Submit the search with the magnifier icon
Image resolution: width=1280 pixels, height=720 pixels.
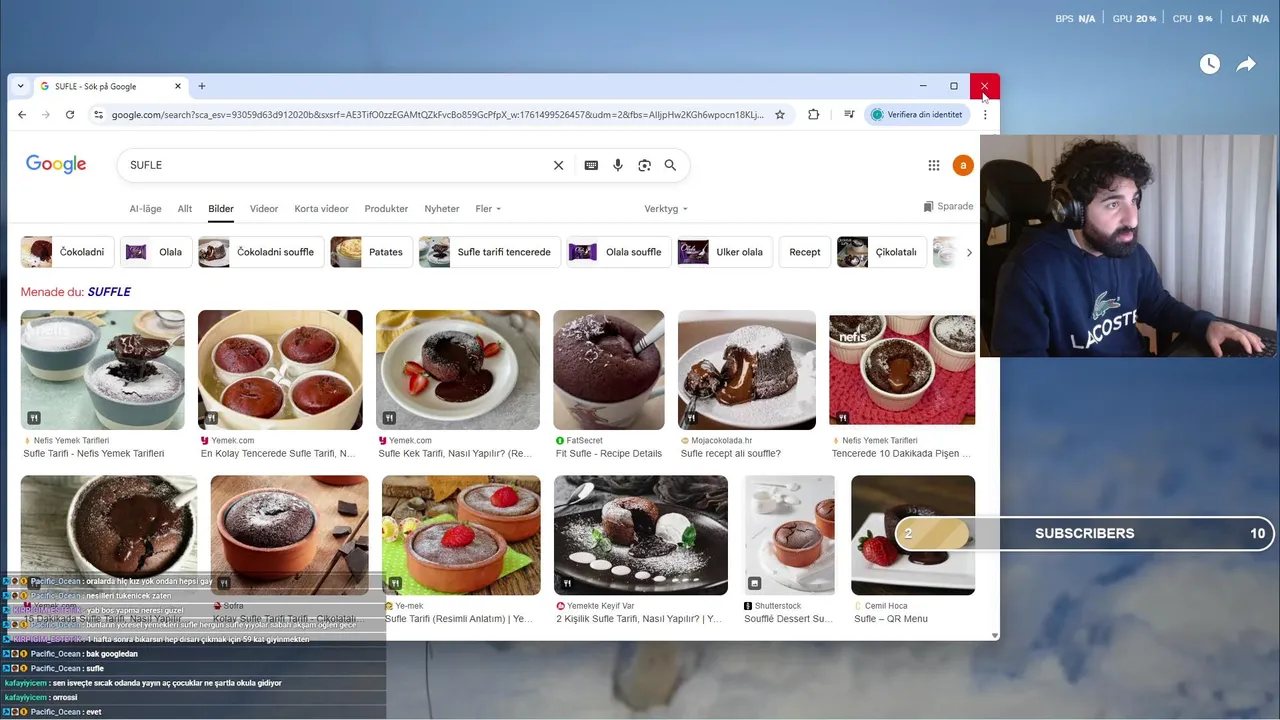point(670,165)
